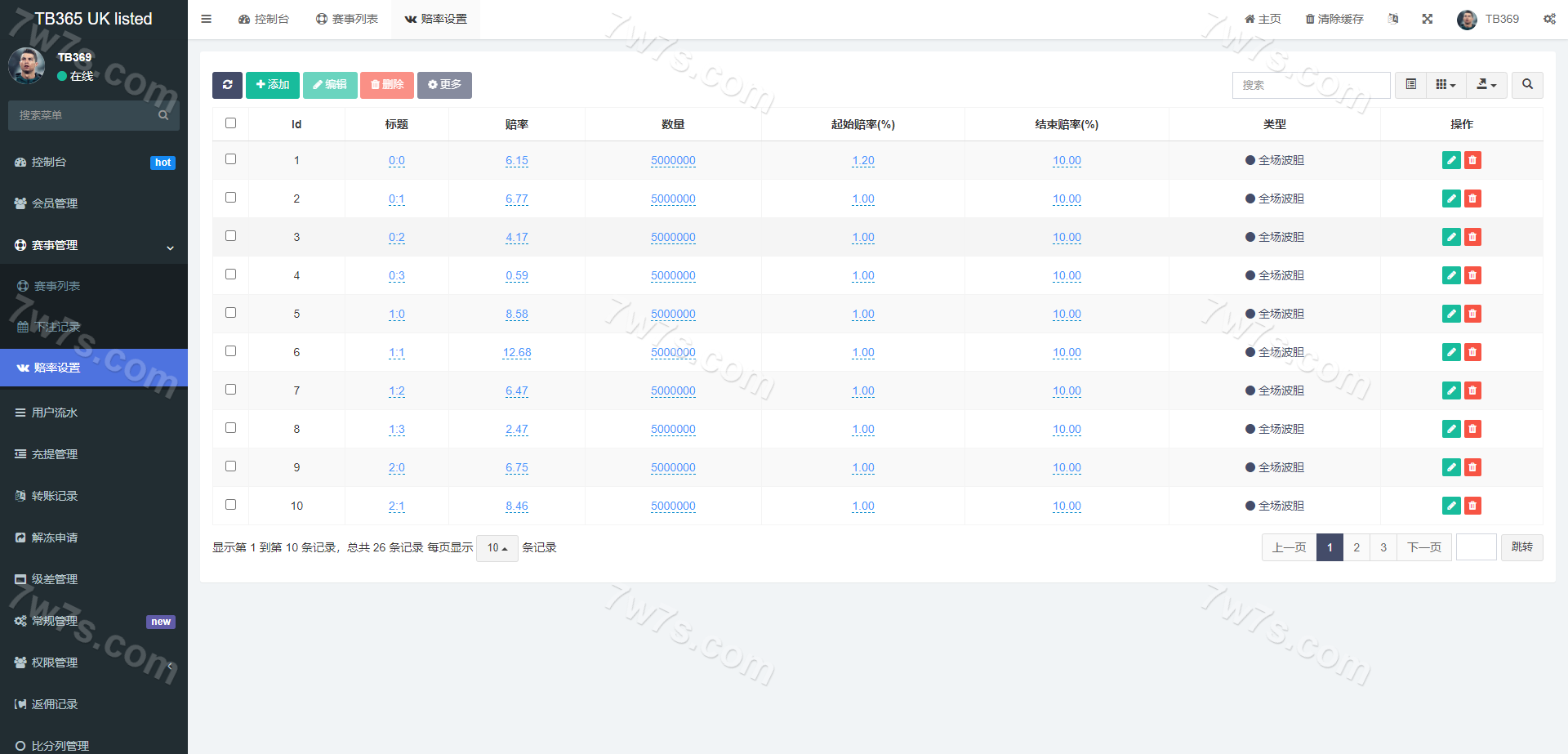Click the jump-to-page input field
This screenshot has width=1568, height=754.
[1476, 547]
